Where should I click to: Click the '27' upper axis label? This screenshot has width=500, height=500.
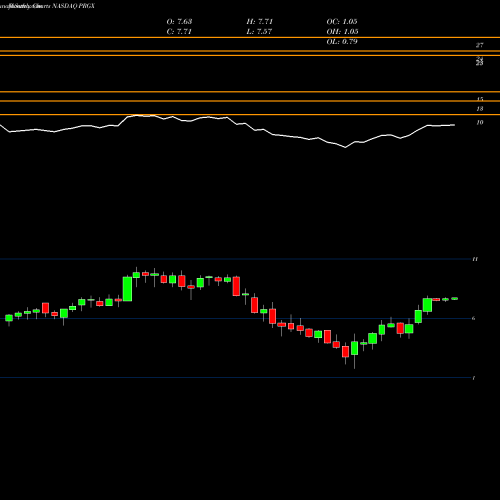point(480,45)
